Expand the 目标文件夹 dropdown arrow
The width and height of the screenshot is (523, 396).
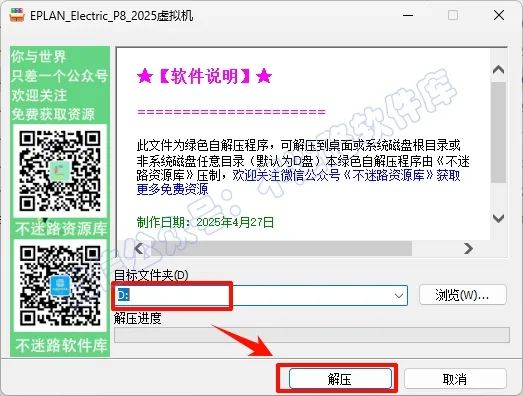pos(399,296)
